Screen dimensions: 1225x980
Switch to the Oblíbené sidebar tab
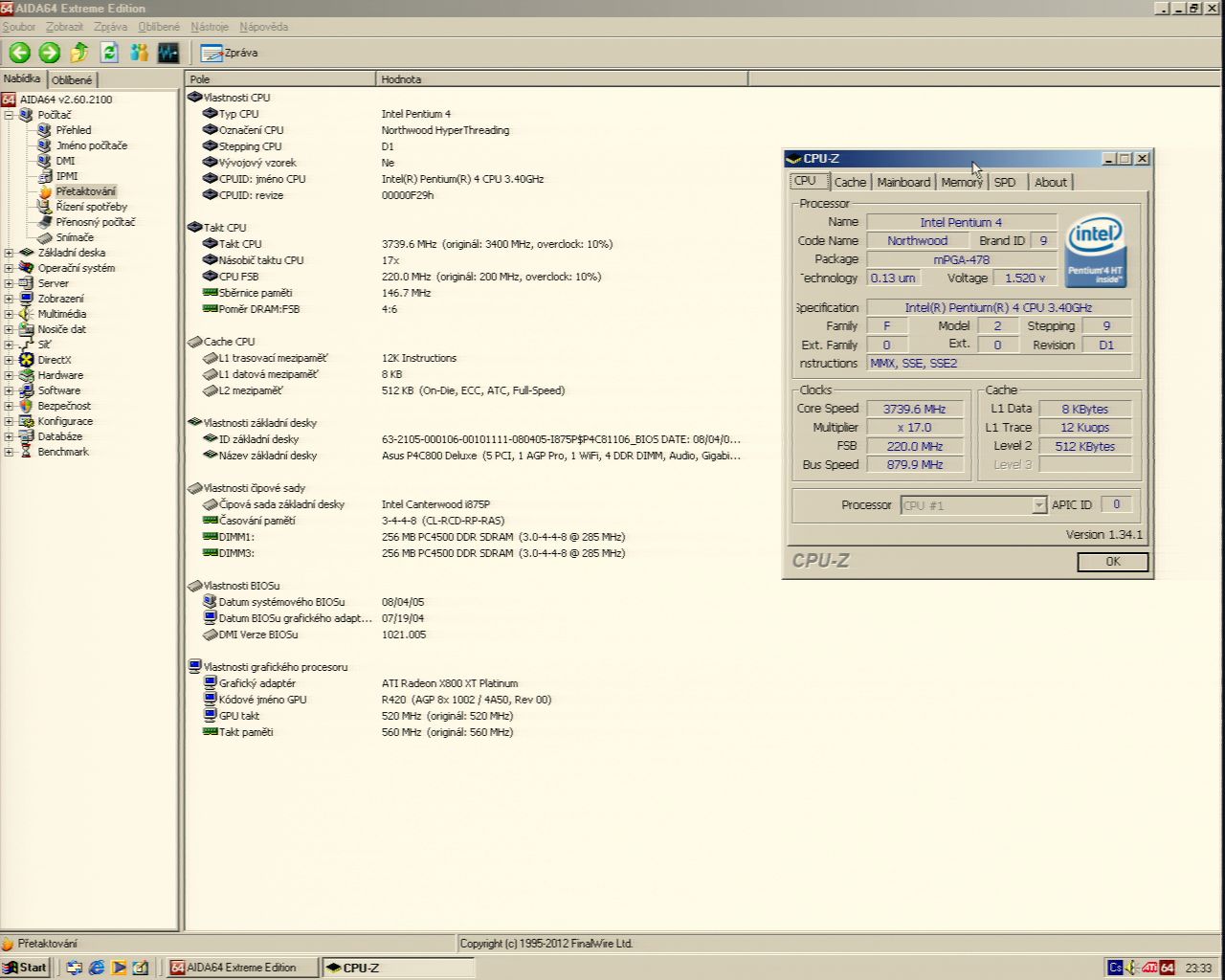[x=72, y=80]
